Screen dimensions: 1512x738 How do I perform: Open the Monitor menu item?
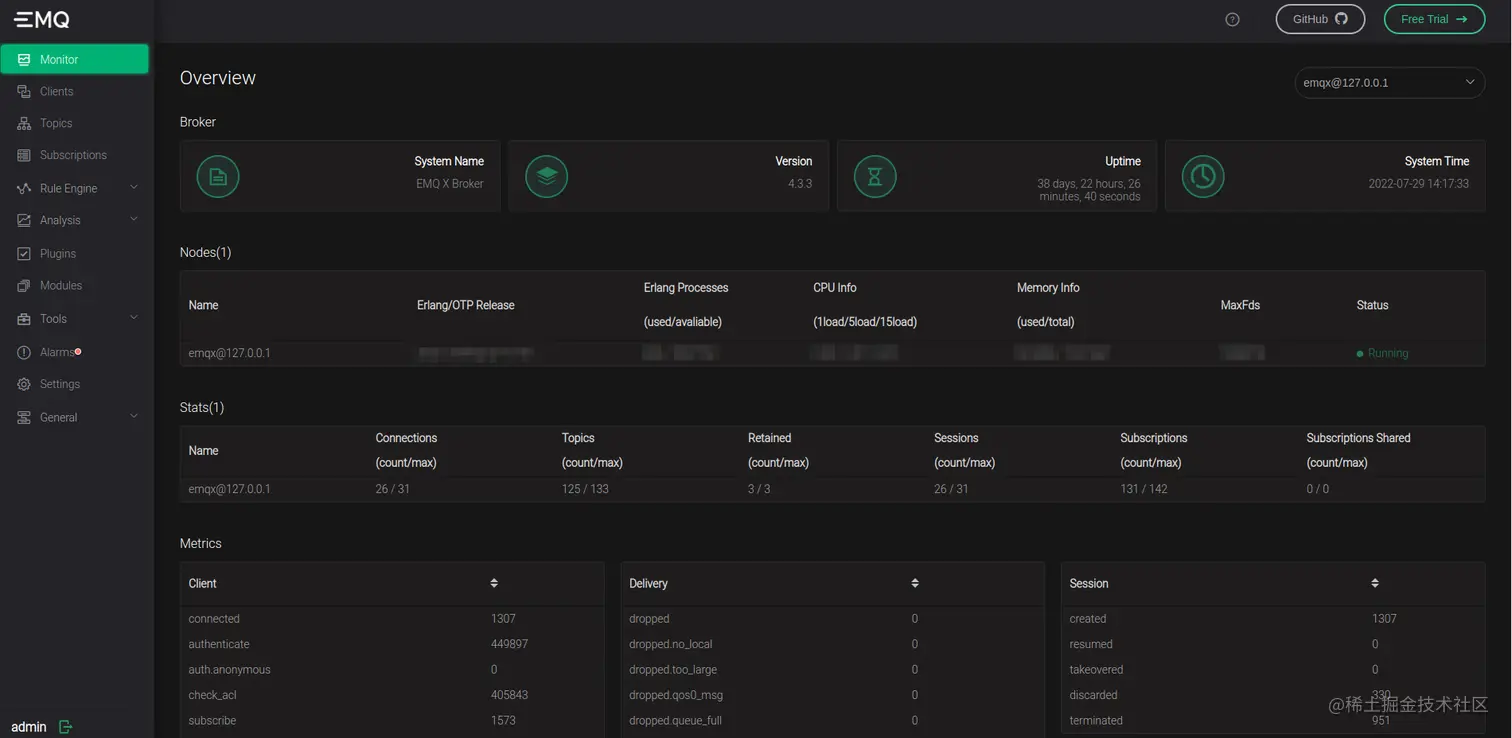pos(75,59)
